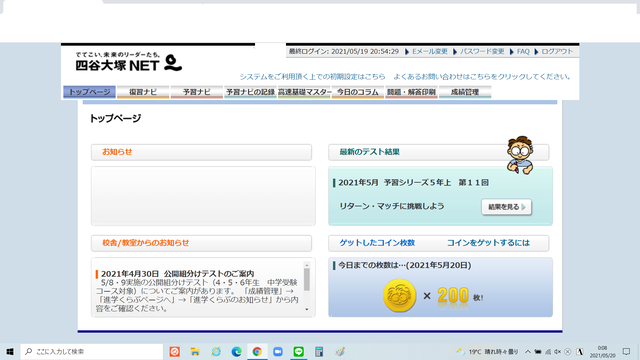
Task: Click the パスワード変更 link
Action: 482,51
